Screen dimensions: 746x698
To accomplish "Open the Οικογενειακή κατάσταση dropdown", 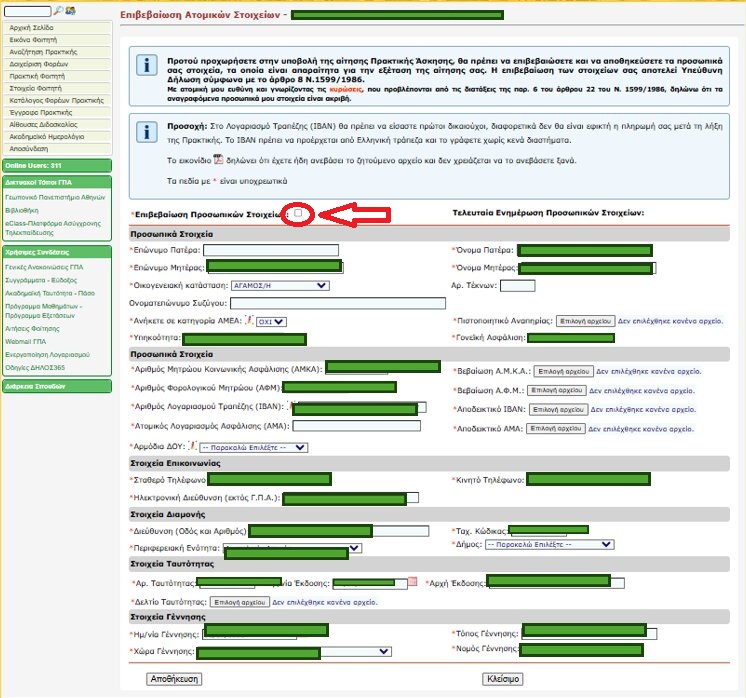I will [279, 285].
